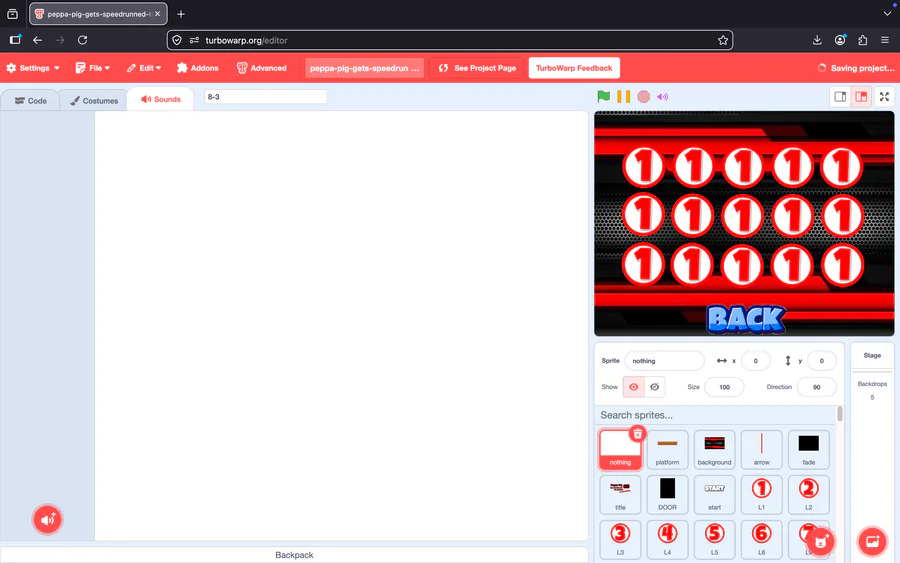Open the Choose a Backdrop button
The height and width of the screenshot is (563, 900).
(x=872, y=541)
